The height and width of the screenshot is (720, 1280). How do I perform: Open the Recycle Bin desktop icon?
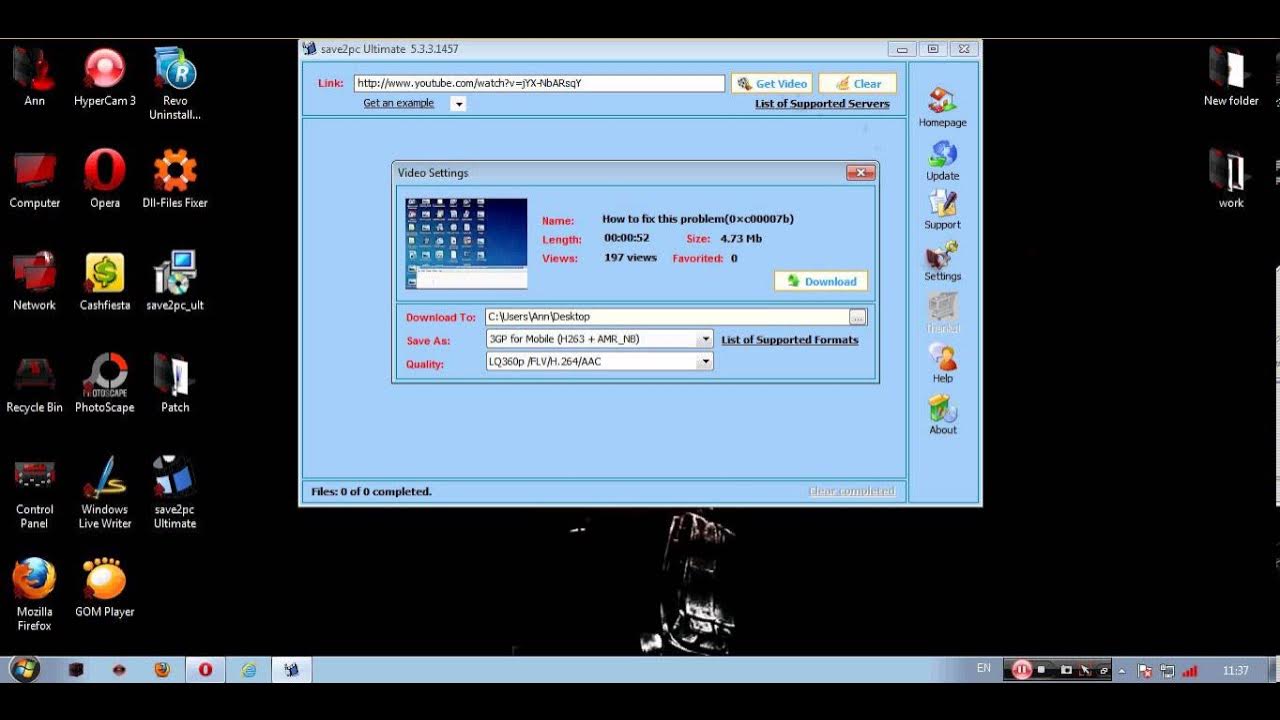pos(34,383)
